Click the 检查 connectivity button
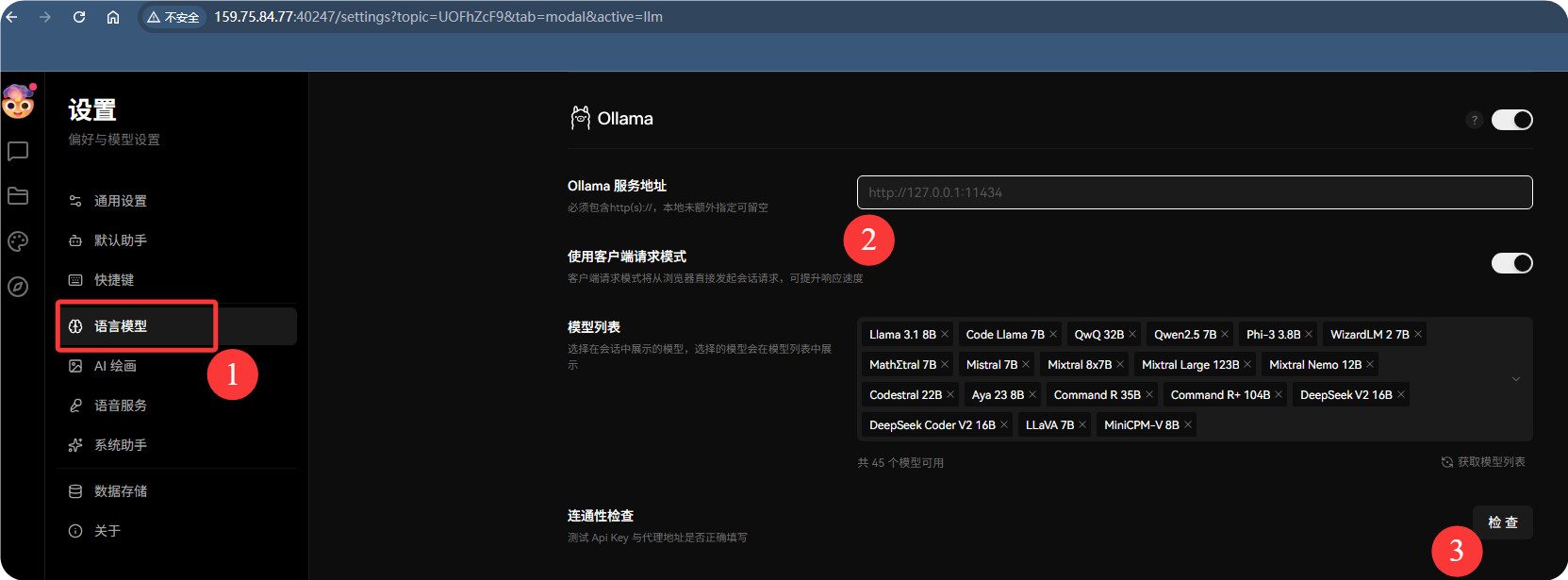The image size is (1568, 580). [x=1502, y=522]
